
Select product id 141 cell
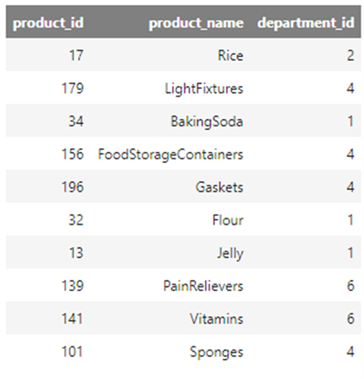pos(72,319)
